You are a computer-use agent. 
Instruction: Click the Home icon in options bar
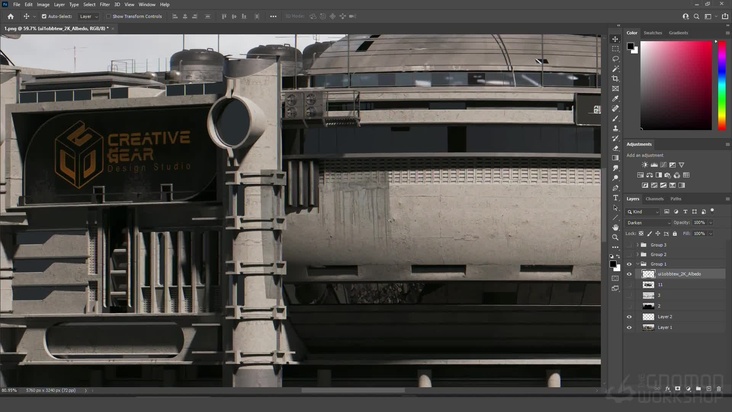pyautogui.click(x=11, y=16)
